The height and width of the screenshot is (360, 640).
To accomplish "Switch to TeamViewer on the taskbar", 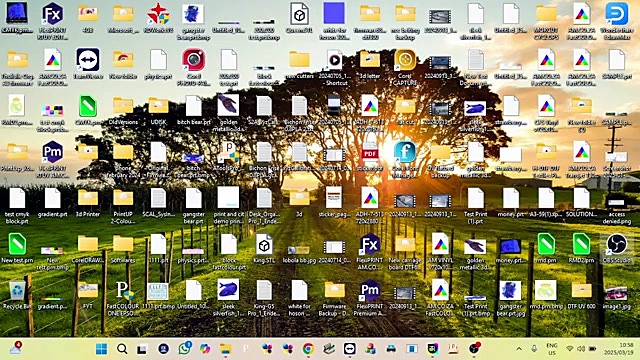I will (350, 349).
